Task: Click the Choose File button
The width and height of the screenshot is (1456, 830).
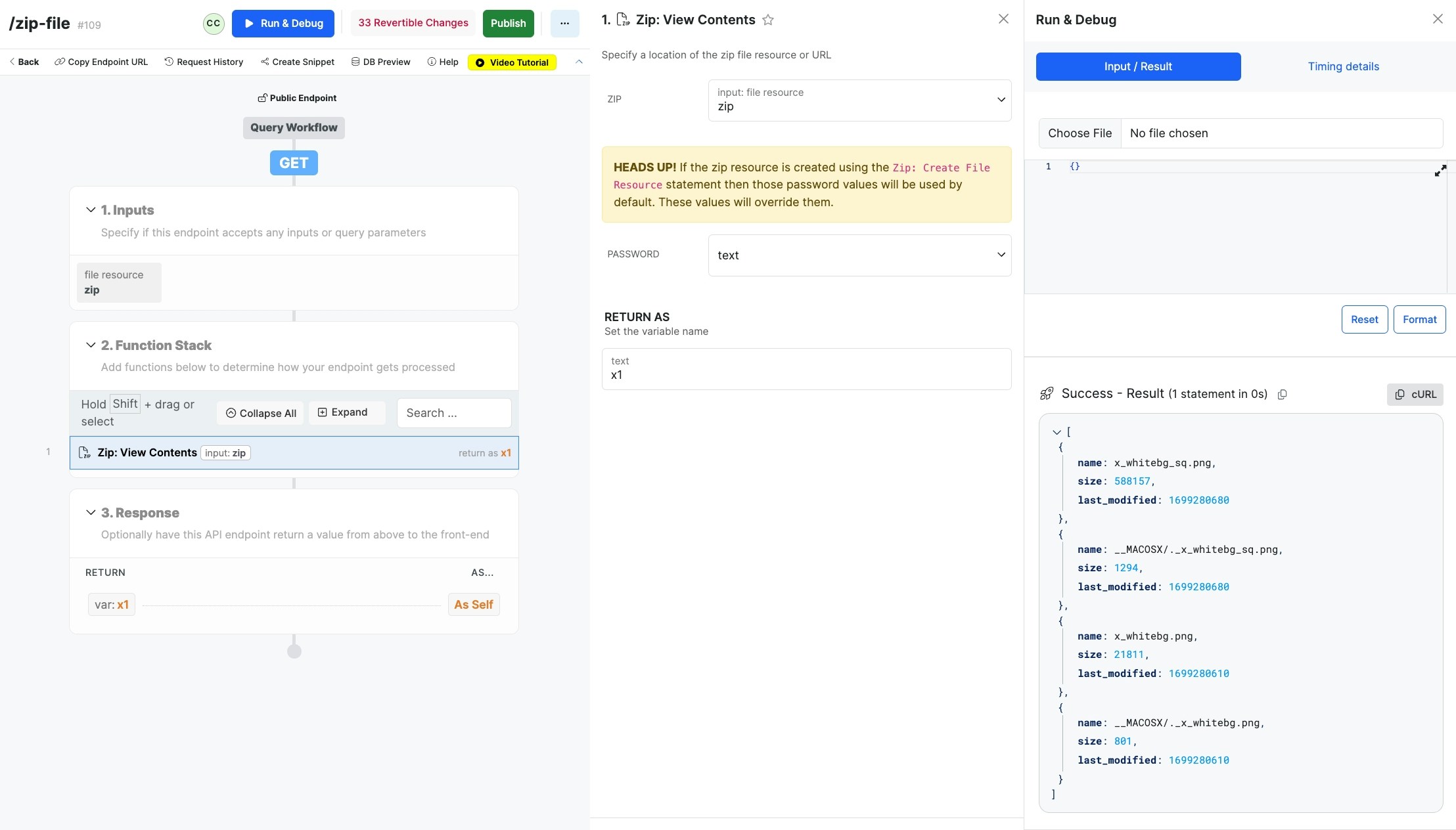Action: pyautogui.click(x=1080, y=133)
